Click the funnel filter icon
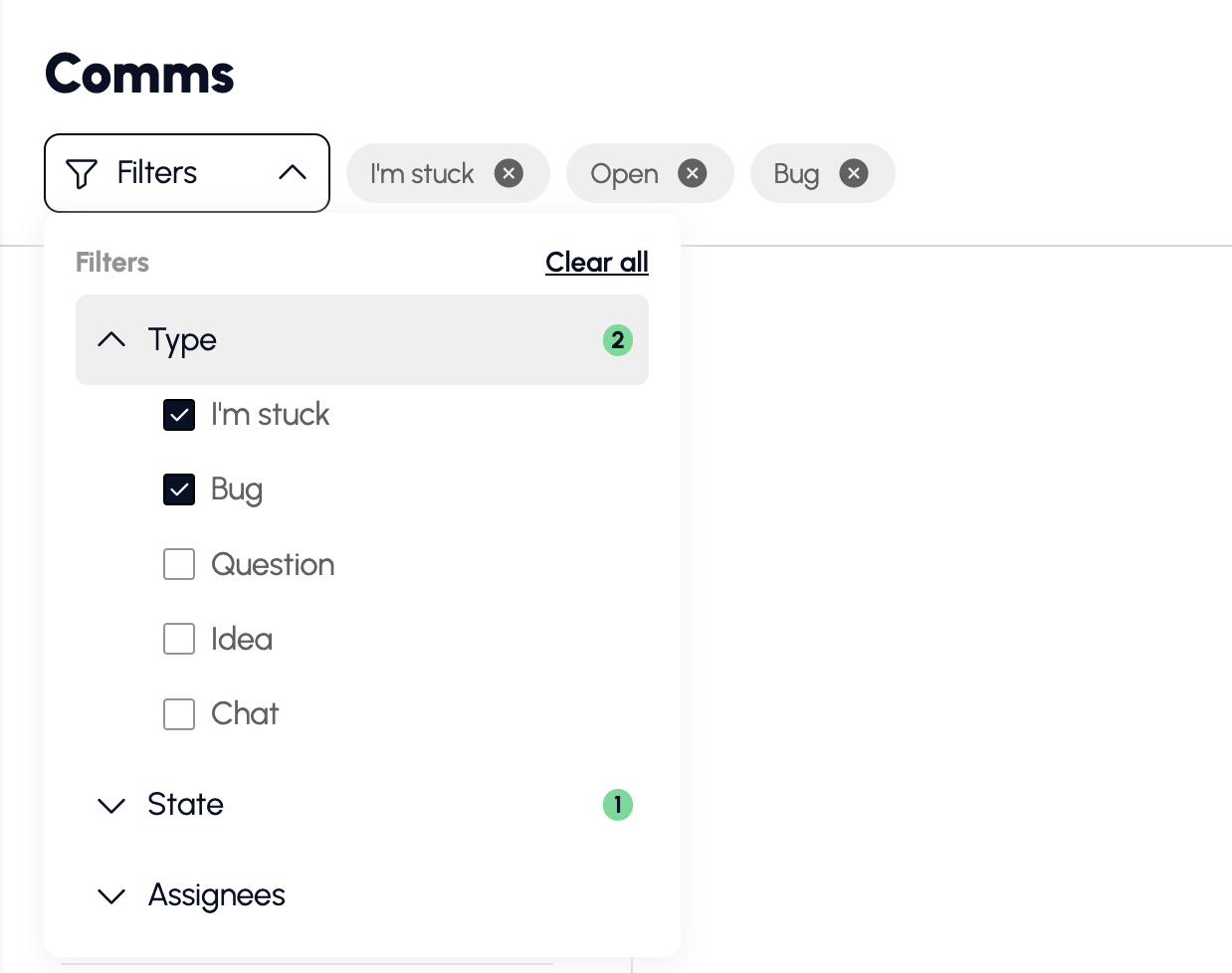 (82, 174)
